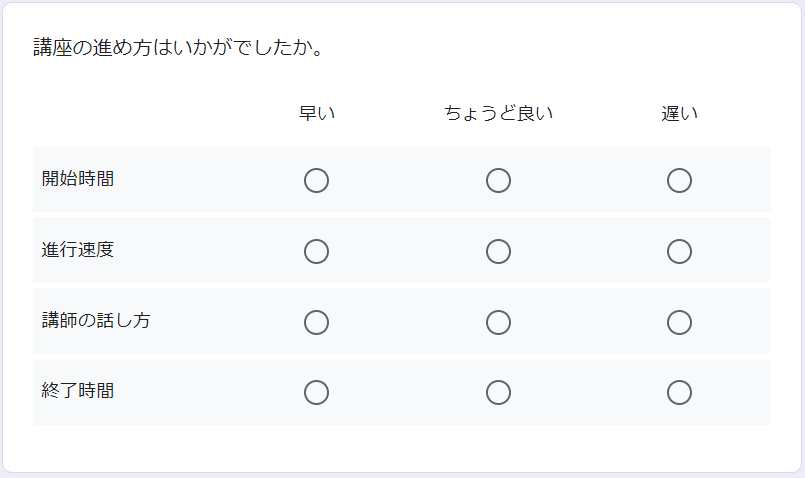
Task: Click the 早い column header
Action: click(317, 113)
